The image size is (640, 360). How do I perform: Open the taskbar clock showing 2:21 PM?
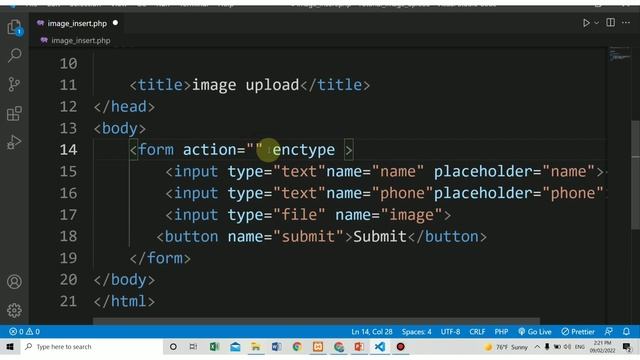click(x=602, y=347)
